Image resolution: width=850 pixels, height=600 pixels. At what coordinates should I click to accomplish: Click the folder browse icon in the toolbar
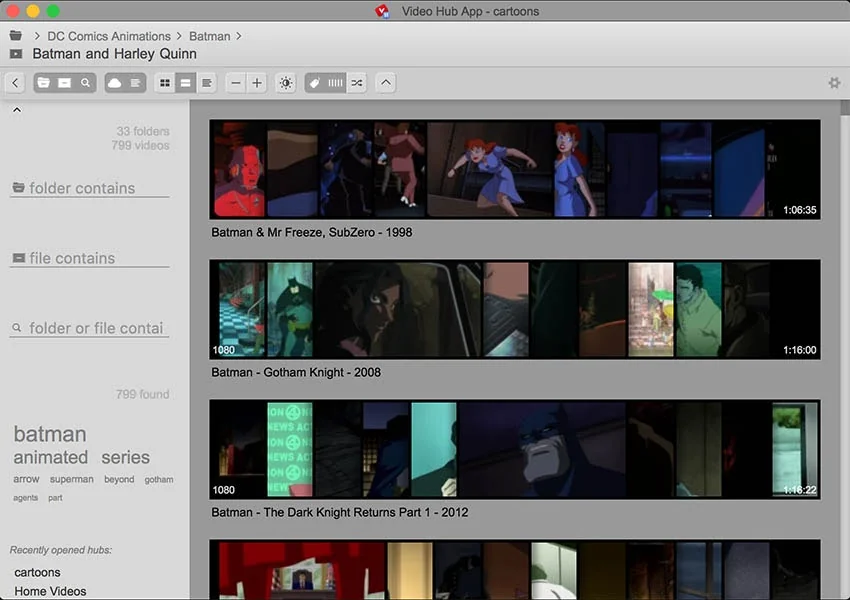(x=43, y=83)
